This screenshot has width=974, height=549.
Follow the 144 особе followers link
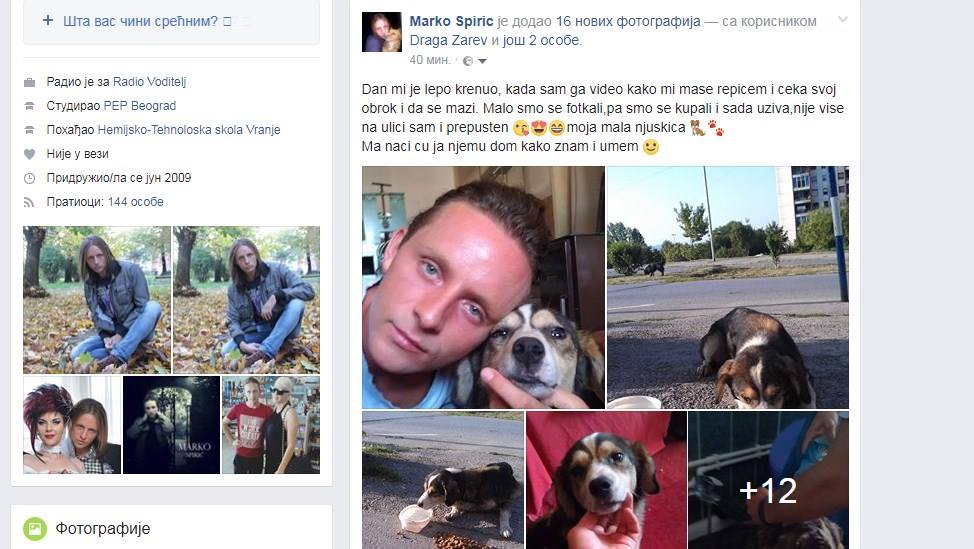[x=135, y=202]
